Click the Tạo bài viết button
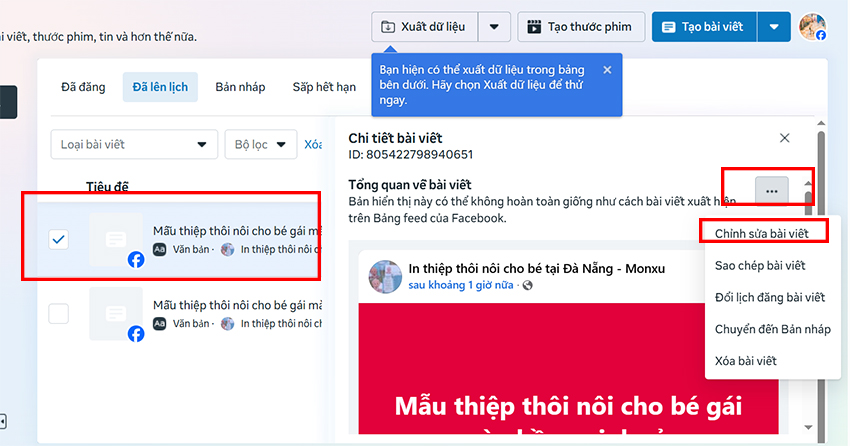 coord(704,27)
